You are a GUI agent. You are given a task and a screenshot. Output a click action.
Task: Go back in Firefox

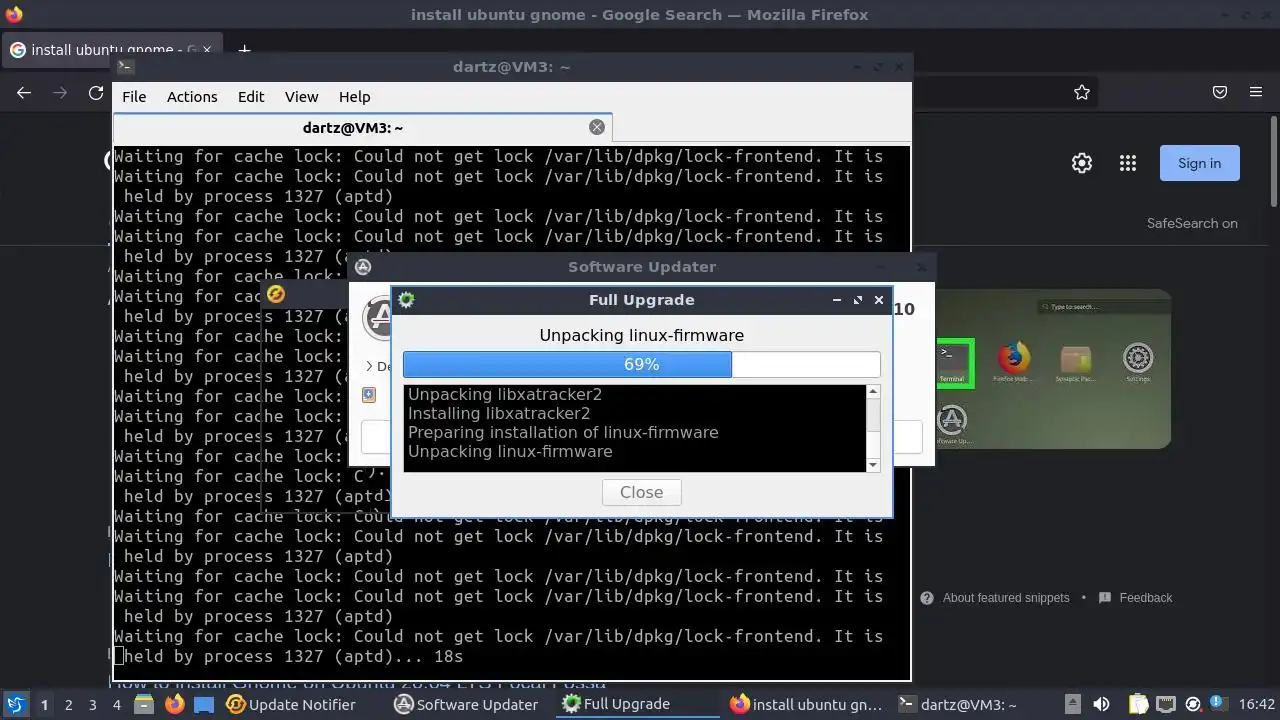[x=24, y=92]
